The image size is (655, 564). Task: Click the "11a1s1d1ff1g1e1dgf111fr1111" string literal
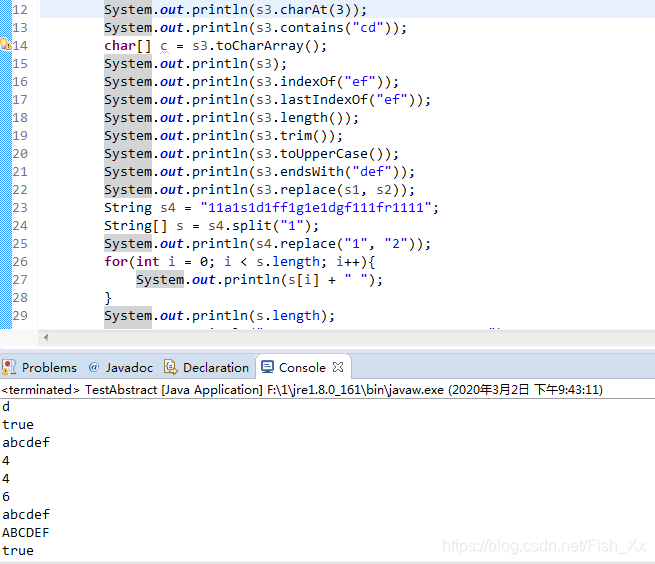(316, 207)
